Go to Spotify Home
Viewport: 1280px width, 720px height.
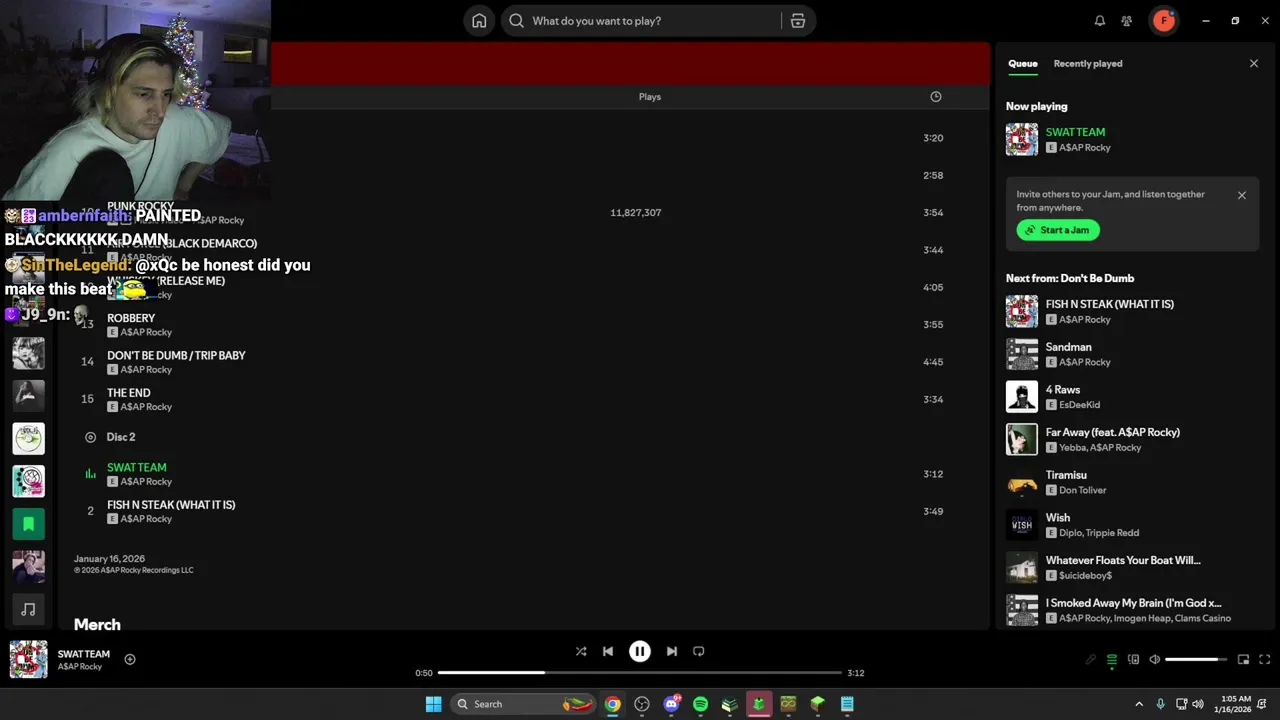click(x=479, y=21)
